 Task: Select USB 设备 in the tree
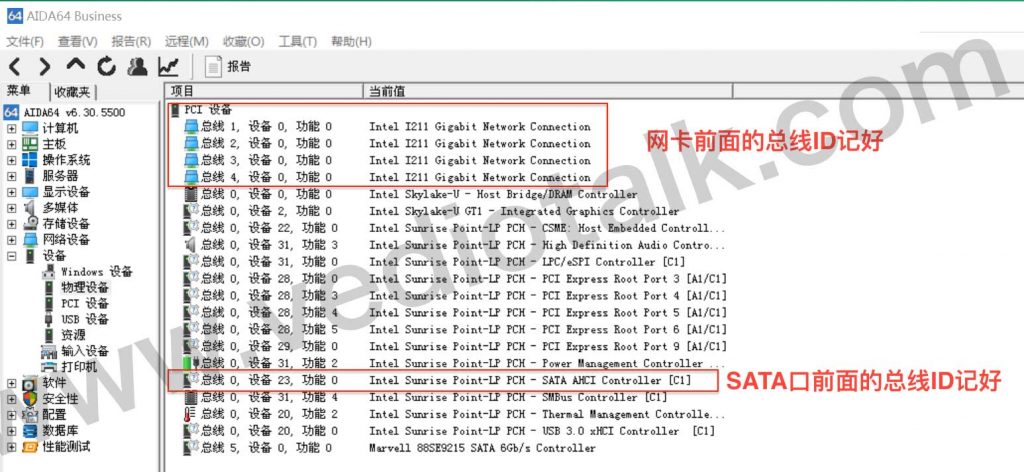85,319
